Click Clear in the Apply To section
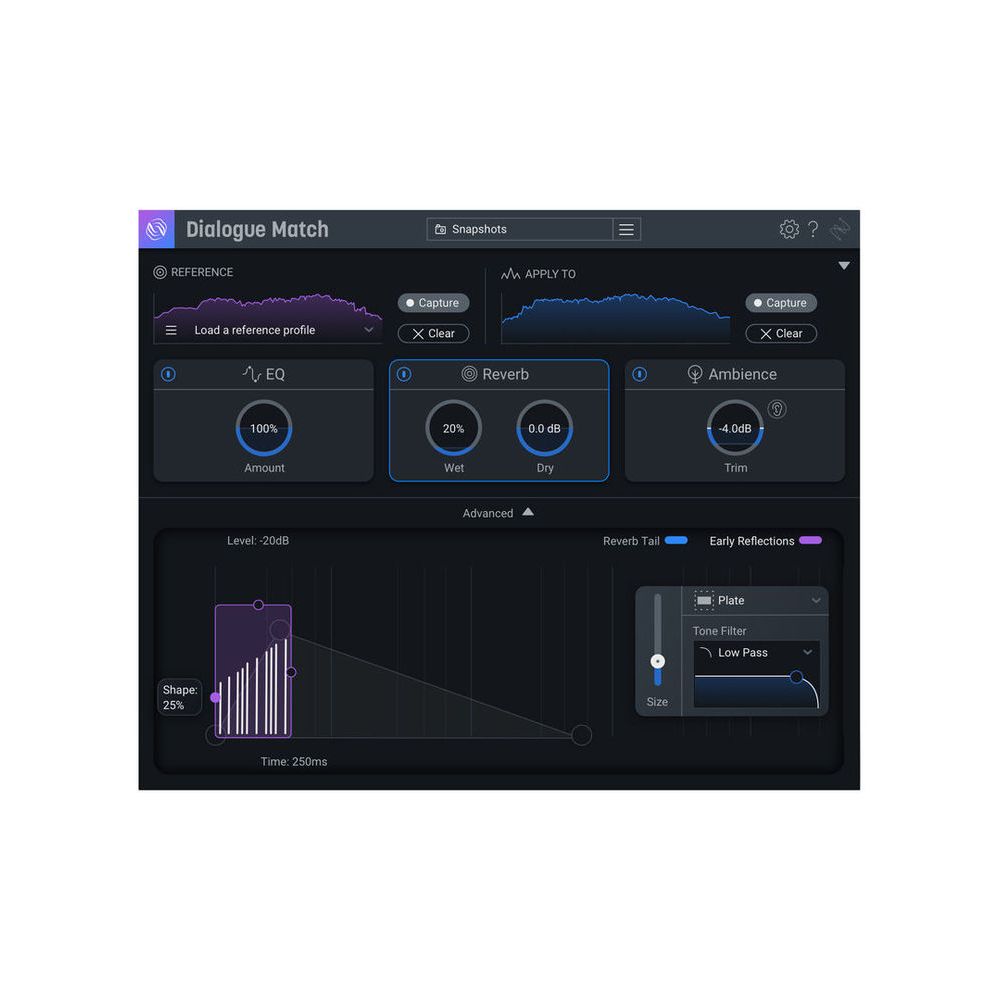 point(781,334)
